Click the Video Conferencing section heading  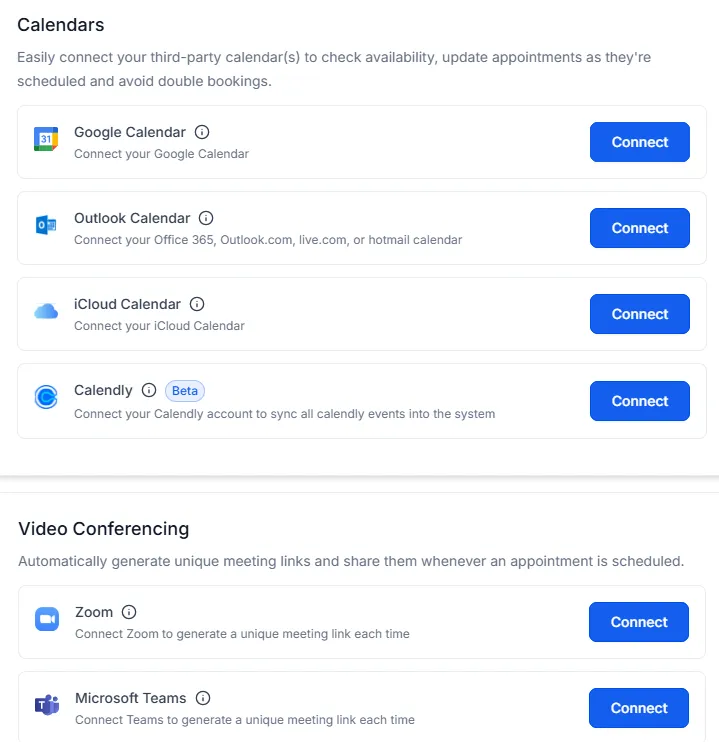coord(104,529)
